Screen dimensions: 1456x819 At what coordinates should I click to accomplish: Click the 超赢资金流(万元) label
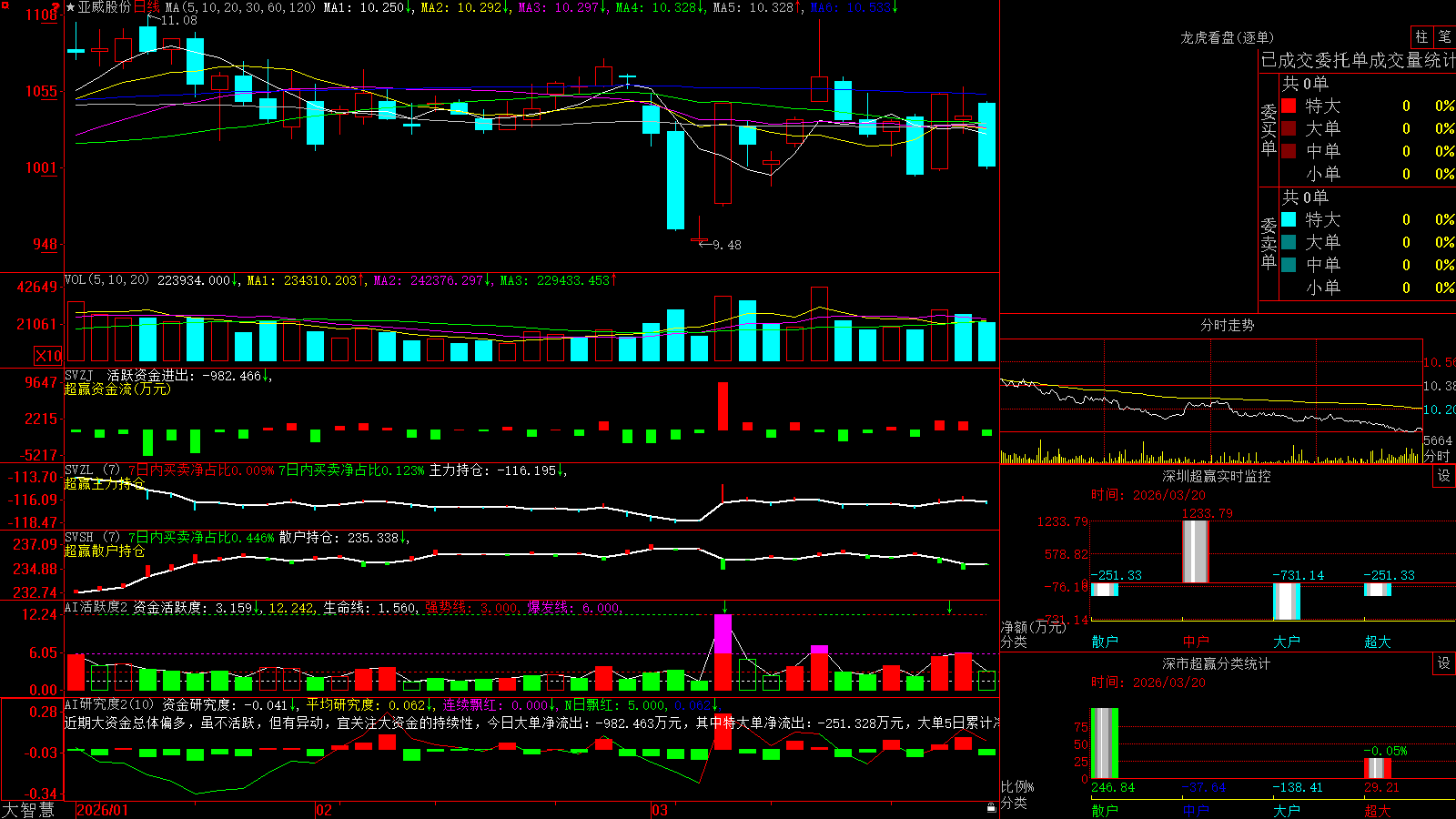click(x=117, y=389)
